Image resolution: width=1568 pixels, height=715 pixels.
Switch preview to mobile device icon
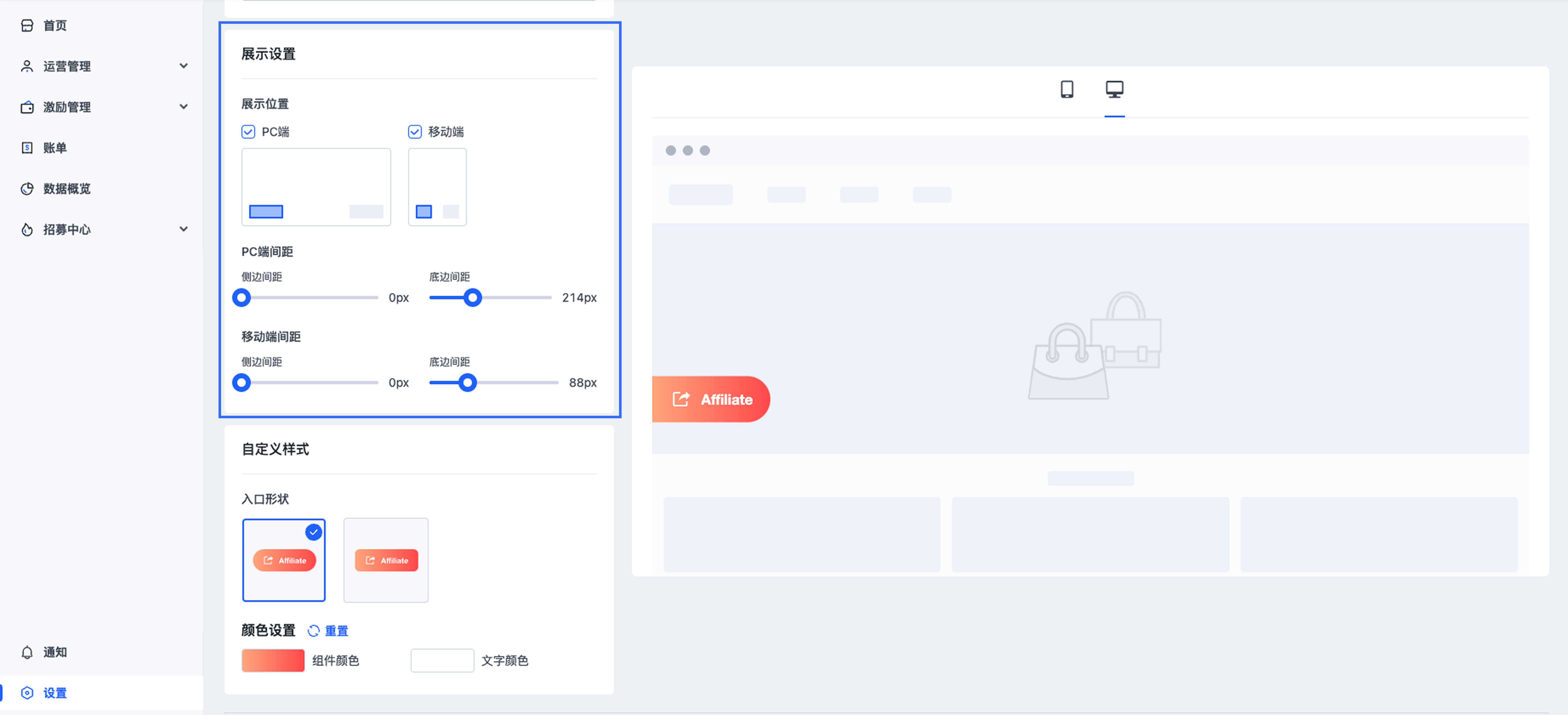coord(1067,89)
